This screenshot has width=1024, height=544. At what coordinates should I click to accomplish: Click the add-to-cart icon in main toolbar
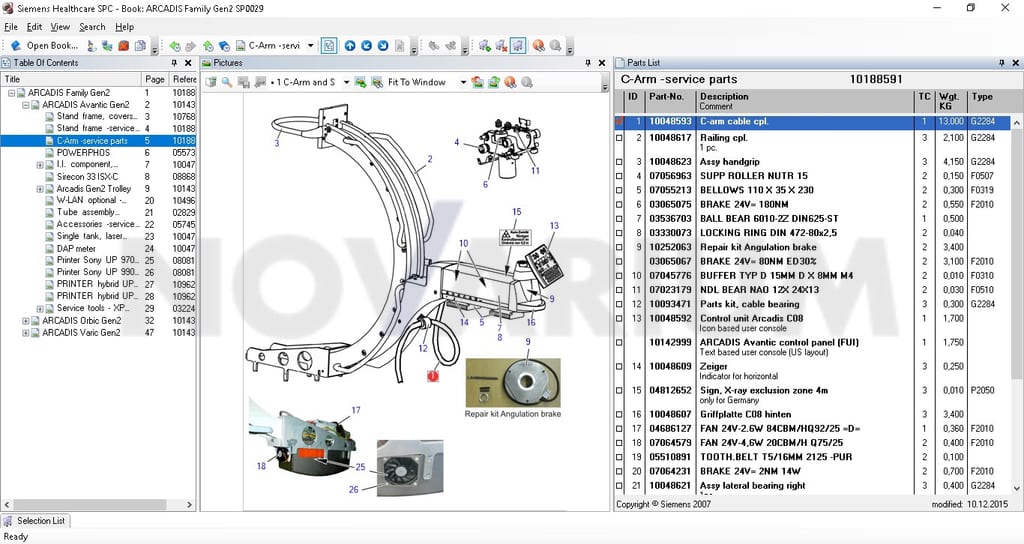pos(485,46)
